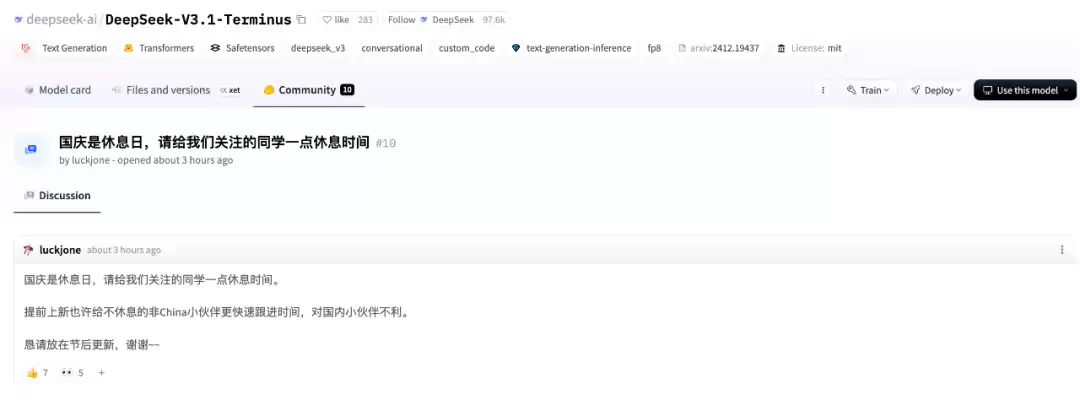Image resolution: width=1080 pixels, height=405 pixels.
Task: Expand the Deploy dropdown
Action: 935,90
